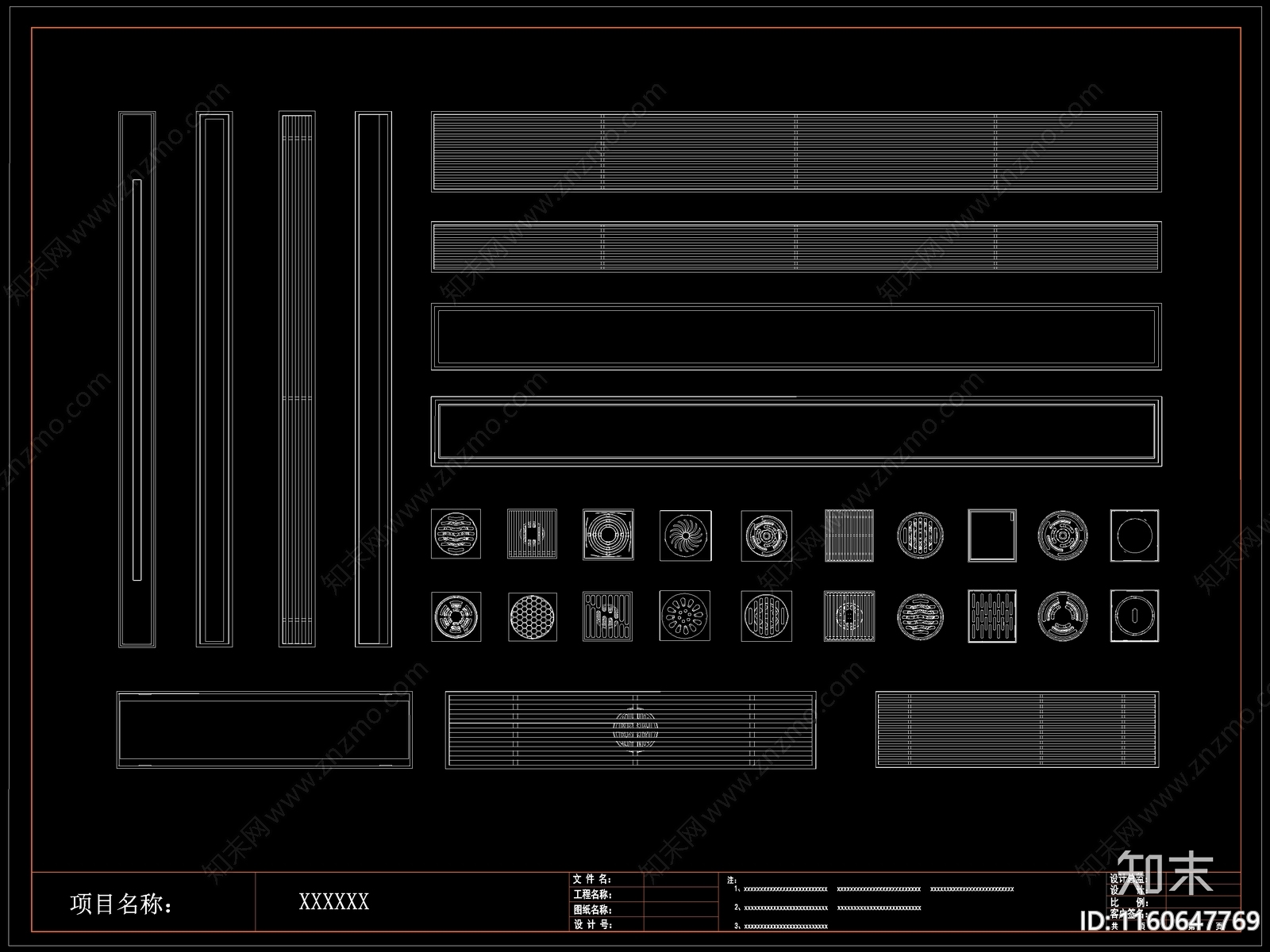Click the 文件名 field label

(x=592, y=879)
